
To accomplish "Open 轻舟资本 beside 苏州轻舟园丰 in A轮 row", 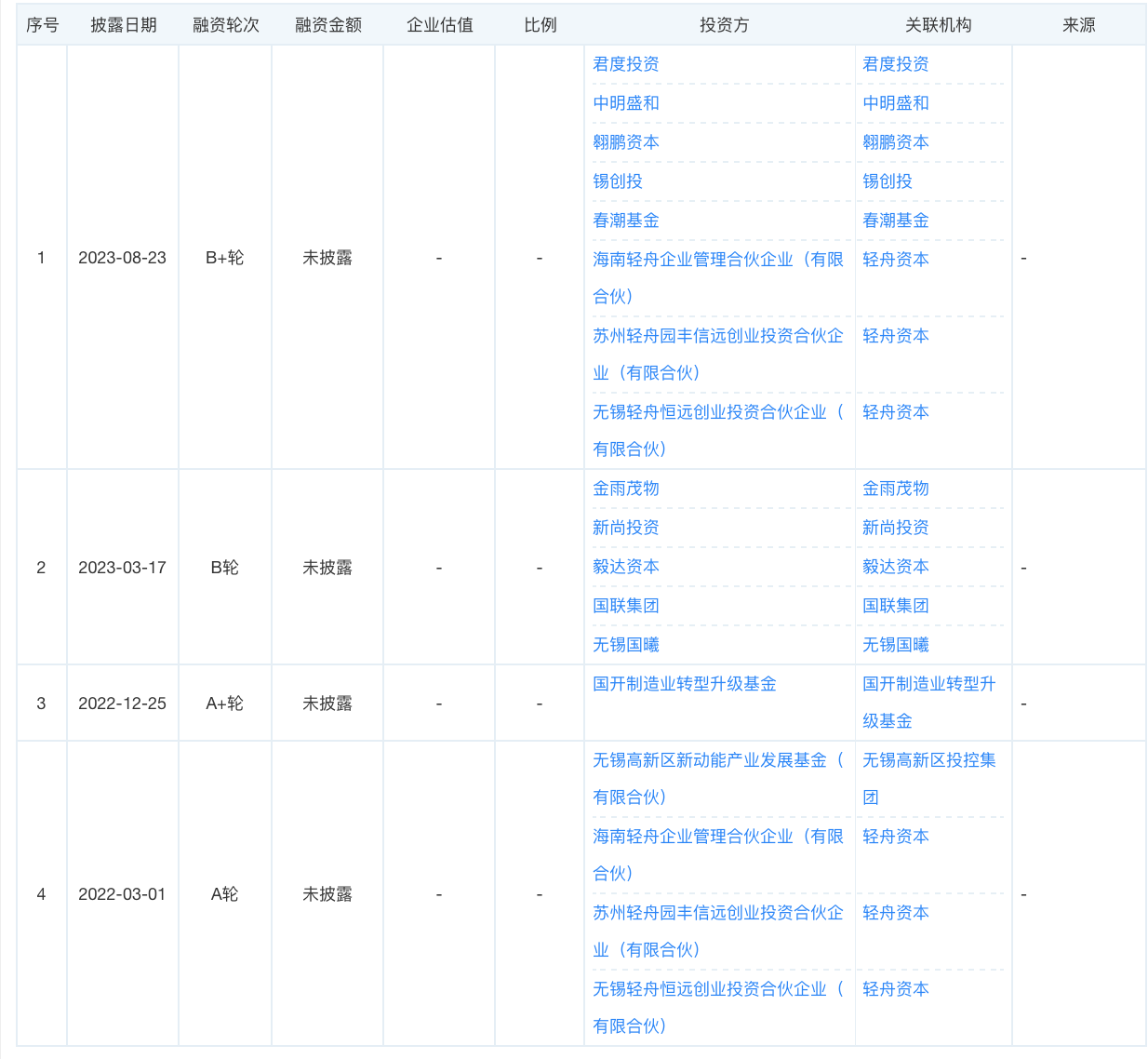I will (896, 913).
